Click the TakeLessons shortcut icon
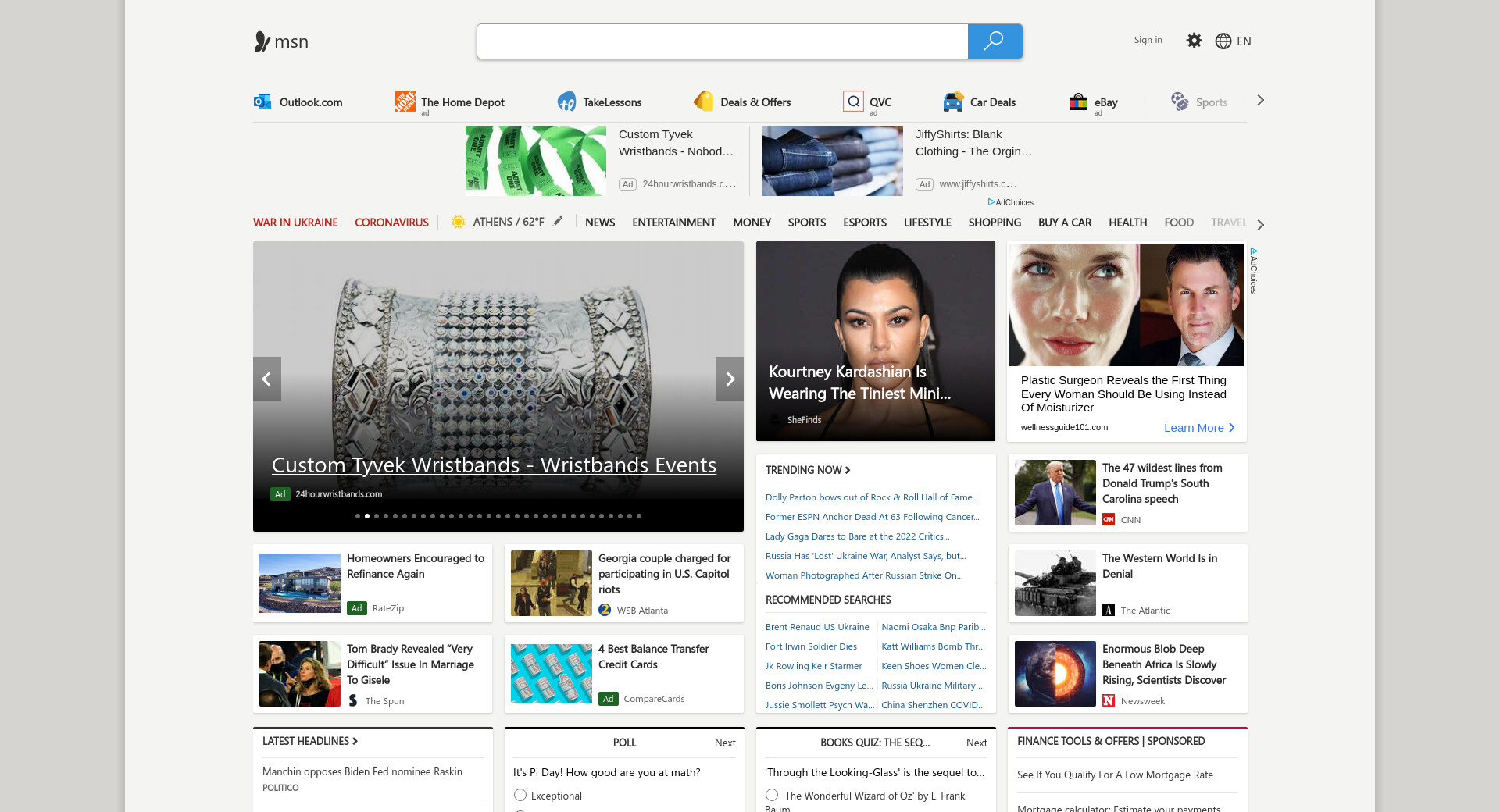Viewport: 1500px width, 812px height. click(566, 101)
